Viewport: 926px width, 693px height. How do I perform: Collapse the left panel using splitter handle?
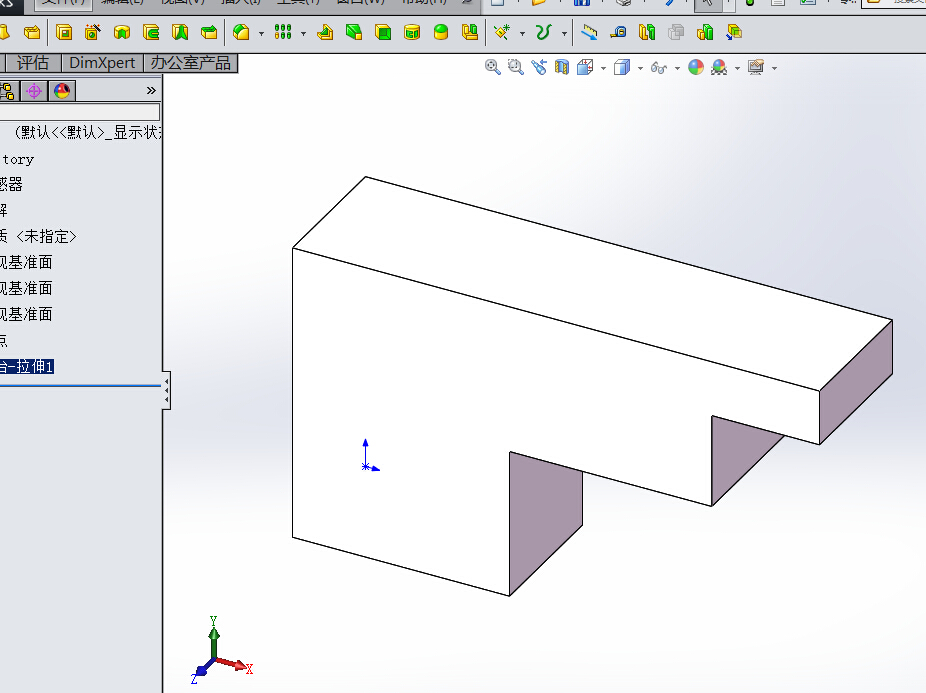point(167,391)
